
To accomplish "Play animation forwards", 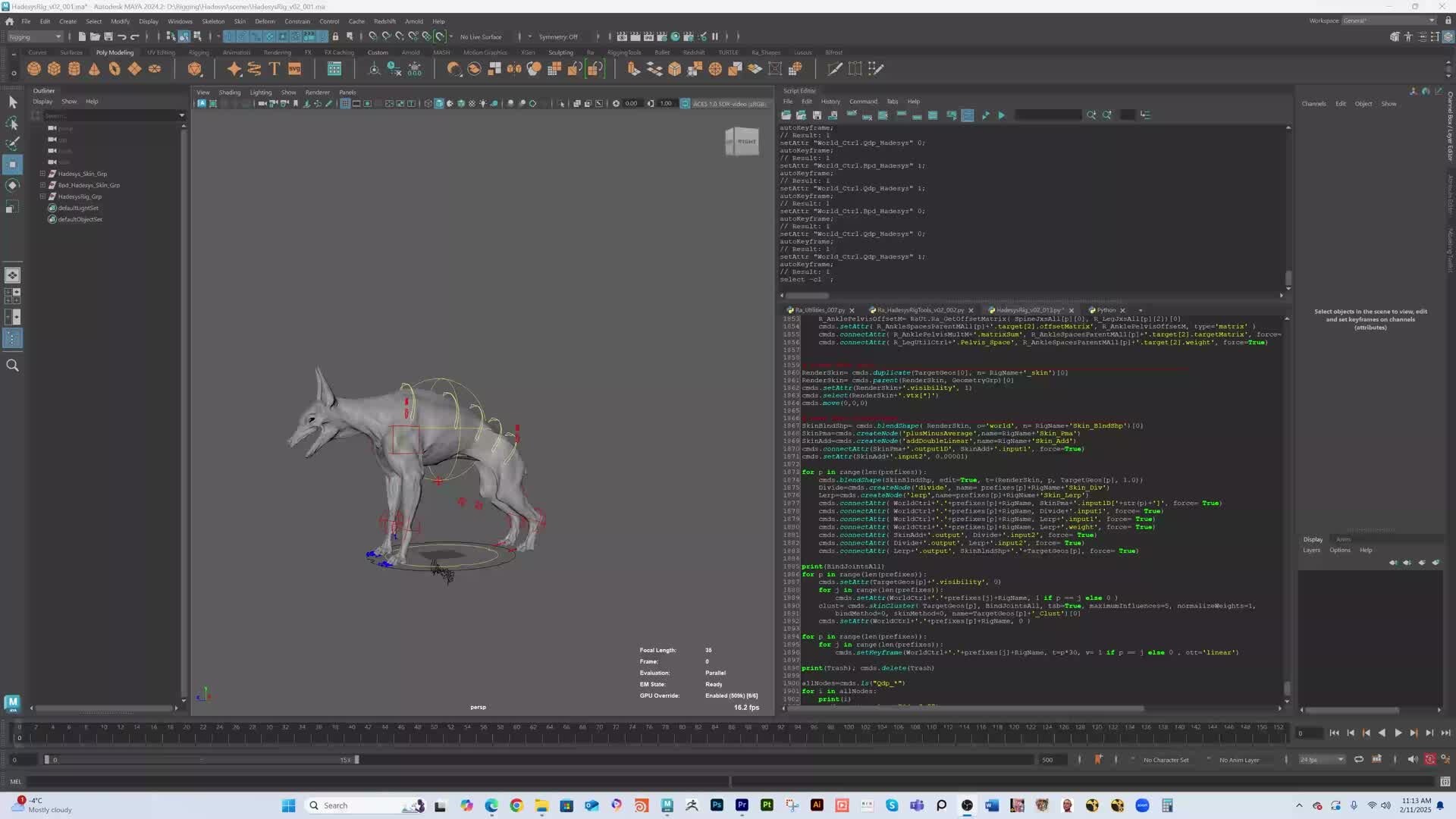I will [x=1398, y=733].
